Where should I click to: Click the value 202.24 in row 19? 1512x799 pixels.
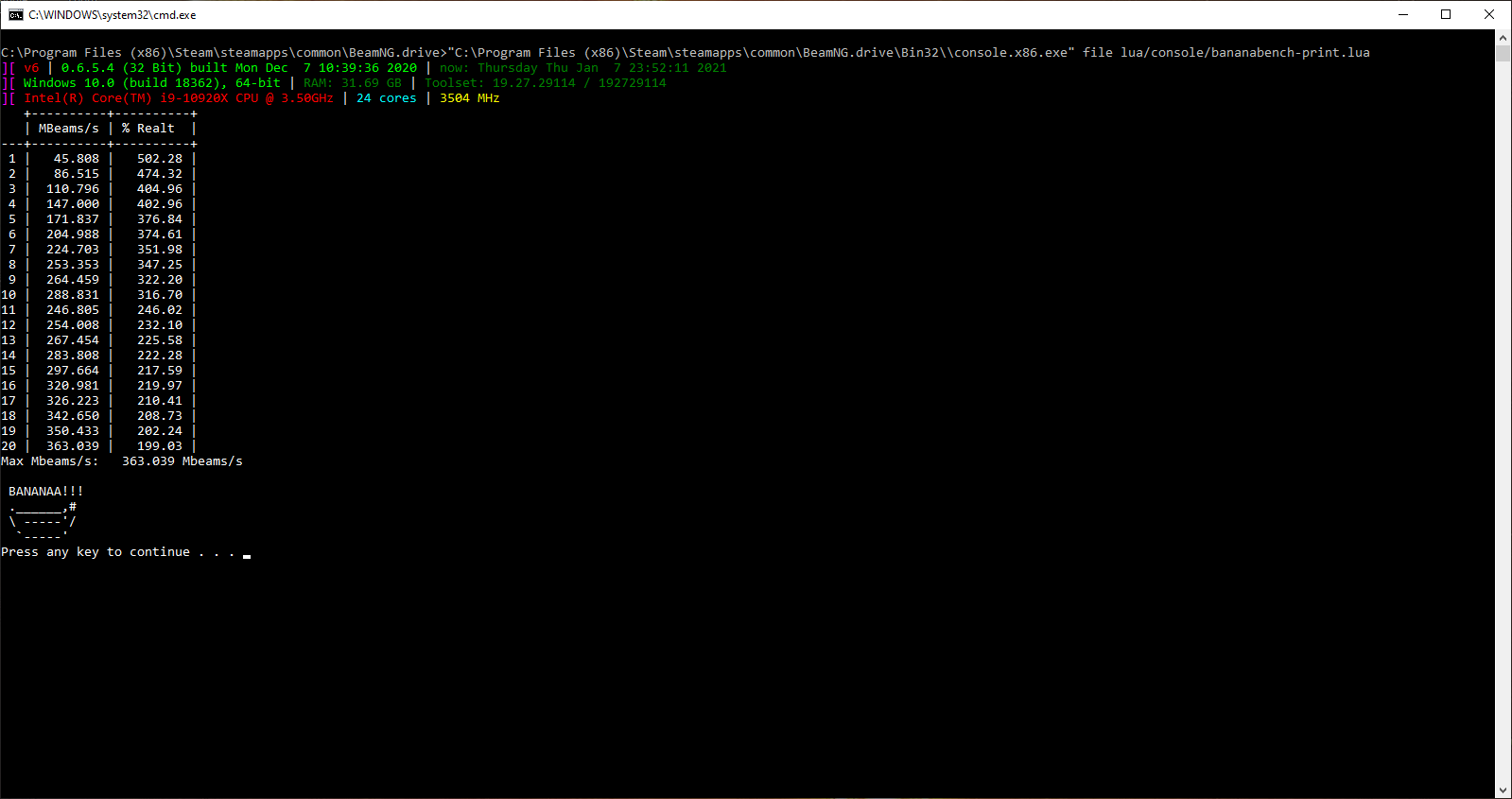(x=160, y=431)
